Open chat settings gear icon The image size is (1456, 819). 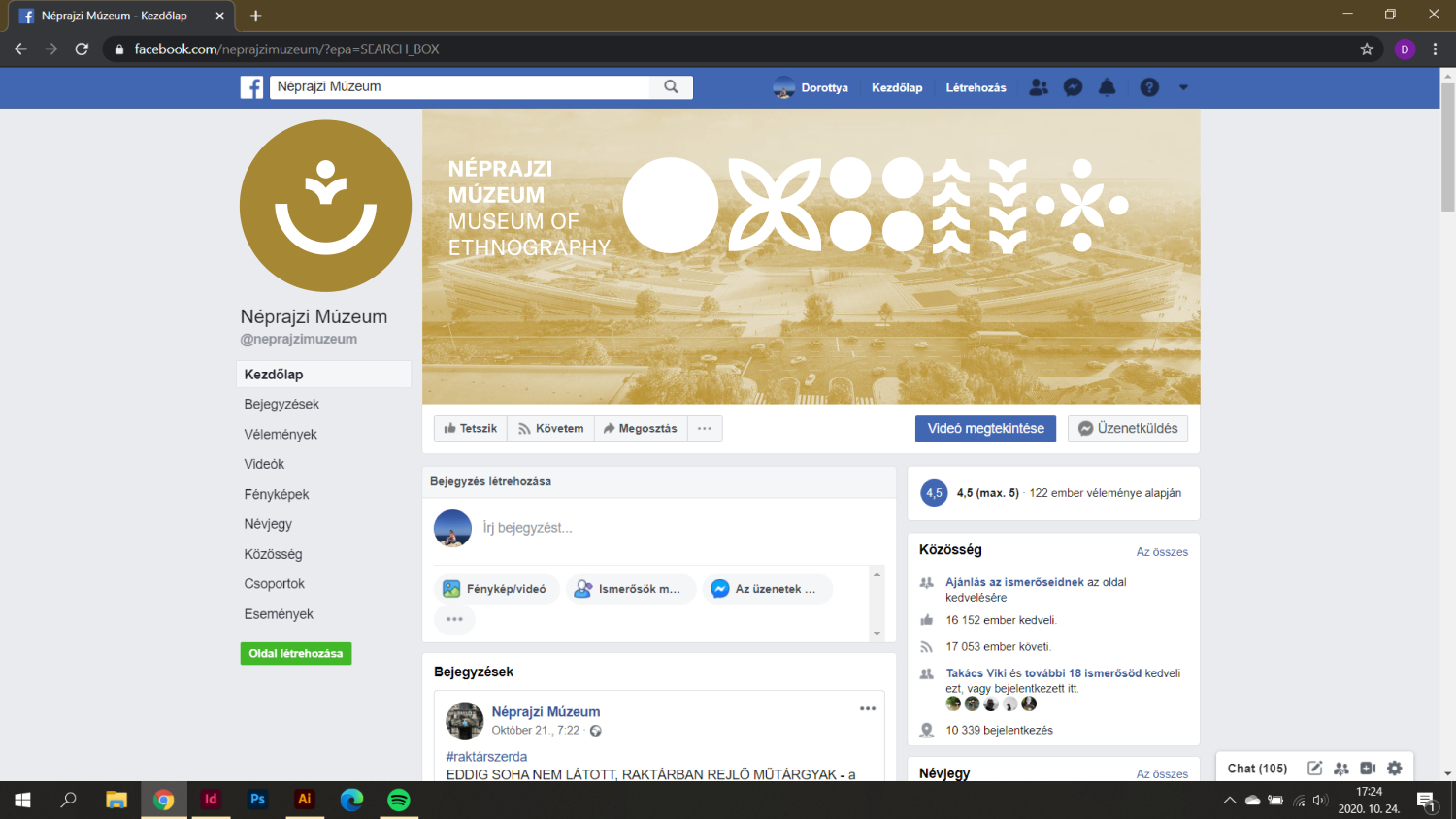pos(1395,769)
